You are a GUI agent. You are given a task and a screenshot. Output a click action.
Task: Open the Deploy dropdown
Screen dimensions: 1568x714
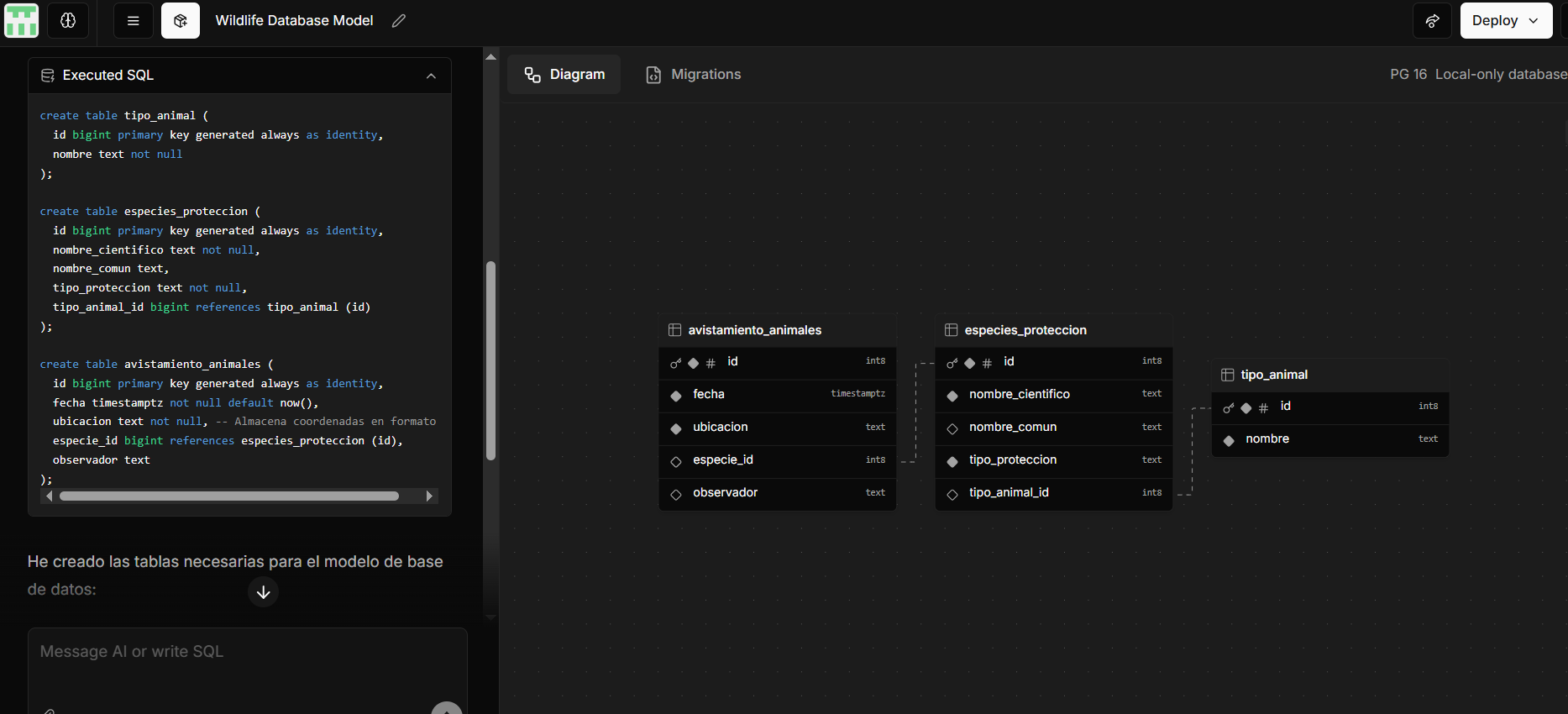[x=1505, y=20]
